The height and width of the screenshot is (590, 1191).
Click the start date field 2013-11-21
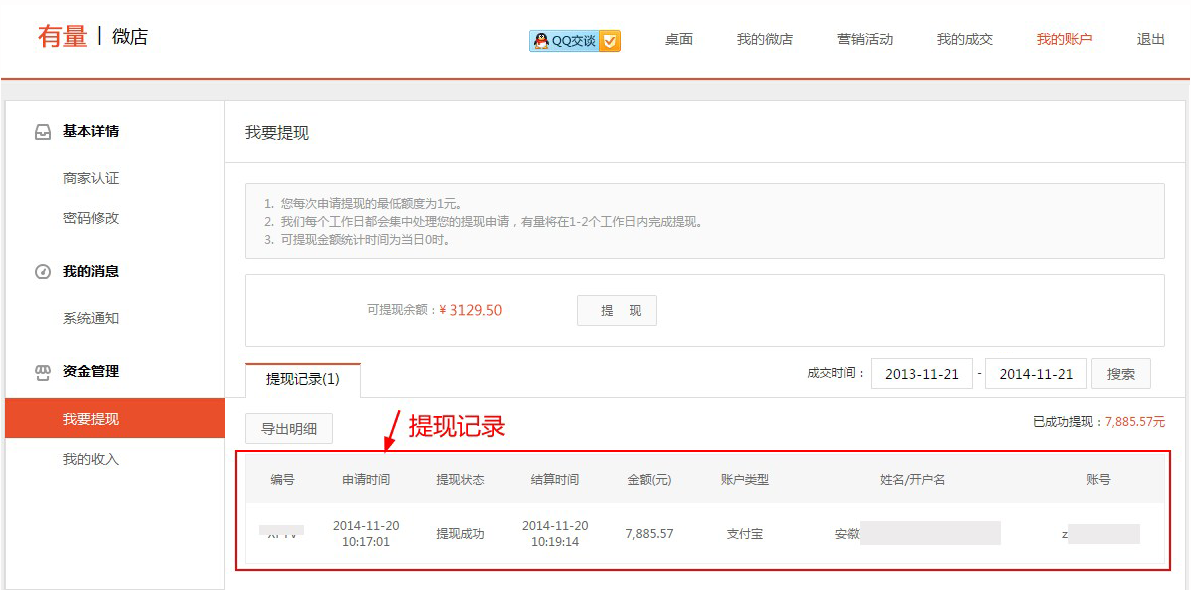tap(922, 374)
